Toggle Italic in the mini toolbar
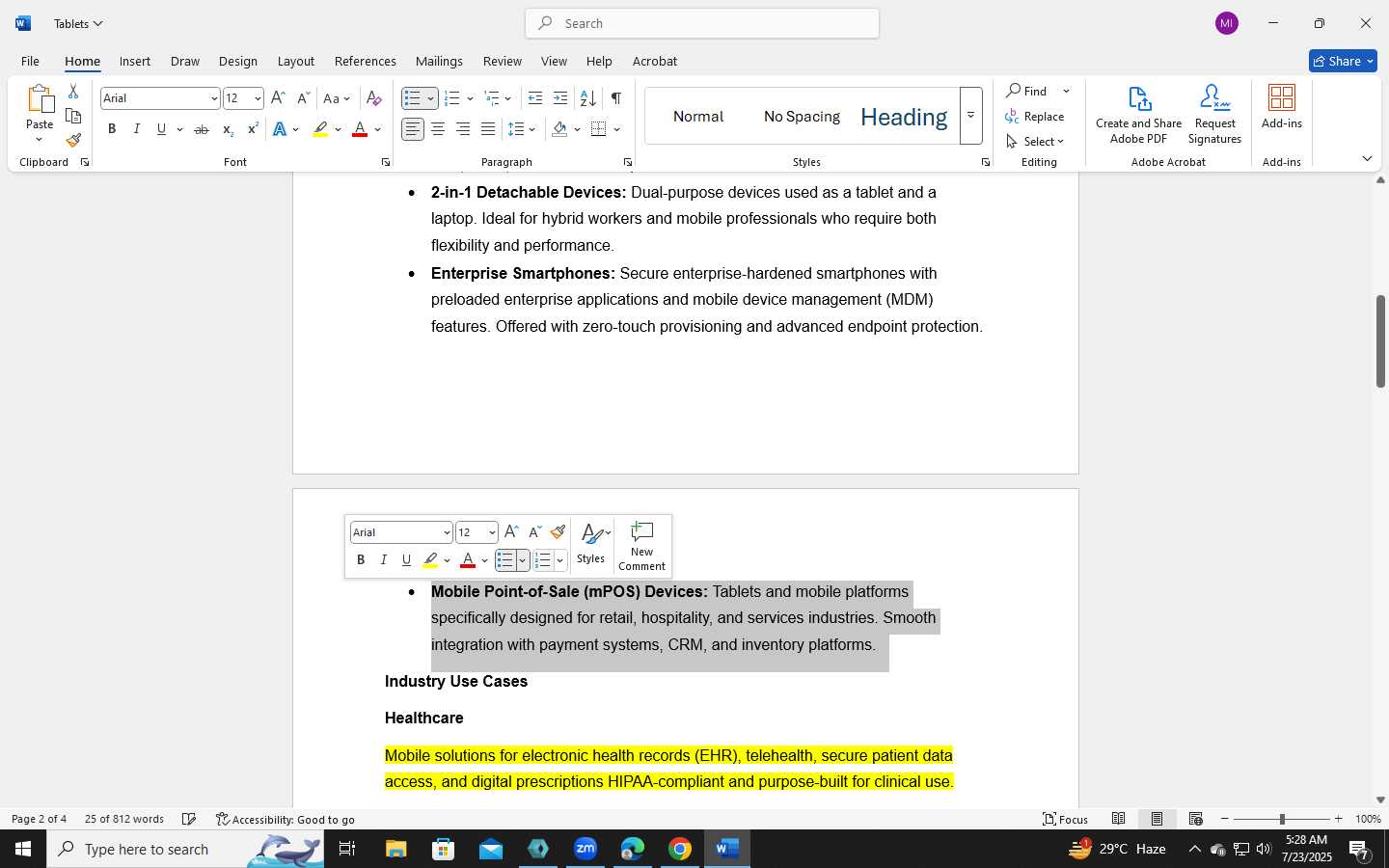This screenshot has height=868, width=1389. [x=384, y=559]
